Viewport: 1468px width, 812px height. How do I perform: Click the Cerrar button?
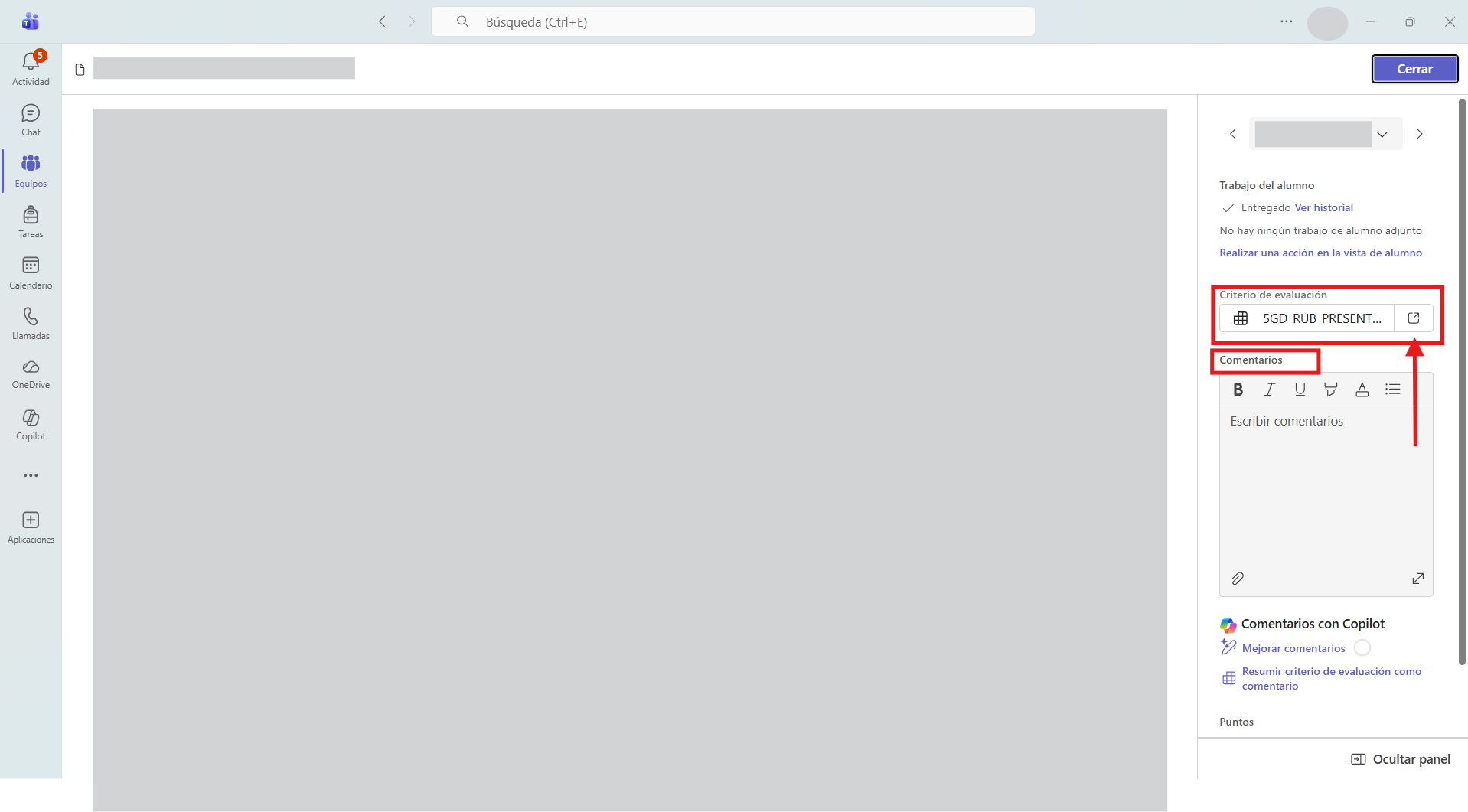point(1414,69)
